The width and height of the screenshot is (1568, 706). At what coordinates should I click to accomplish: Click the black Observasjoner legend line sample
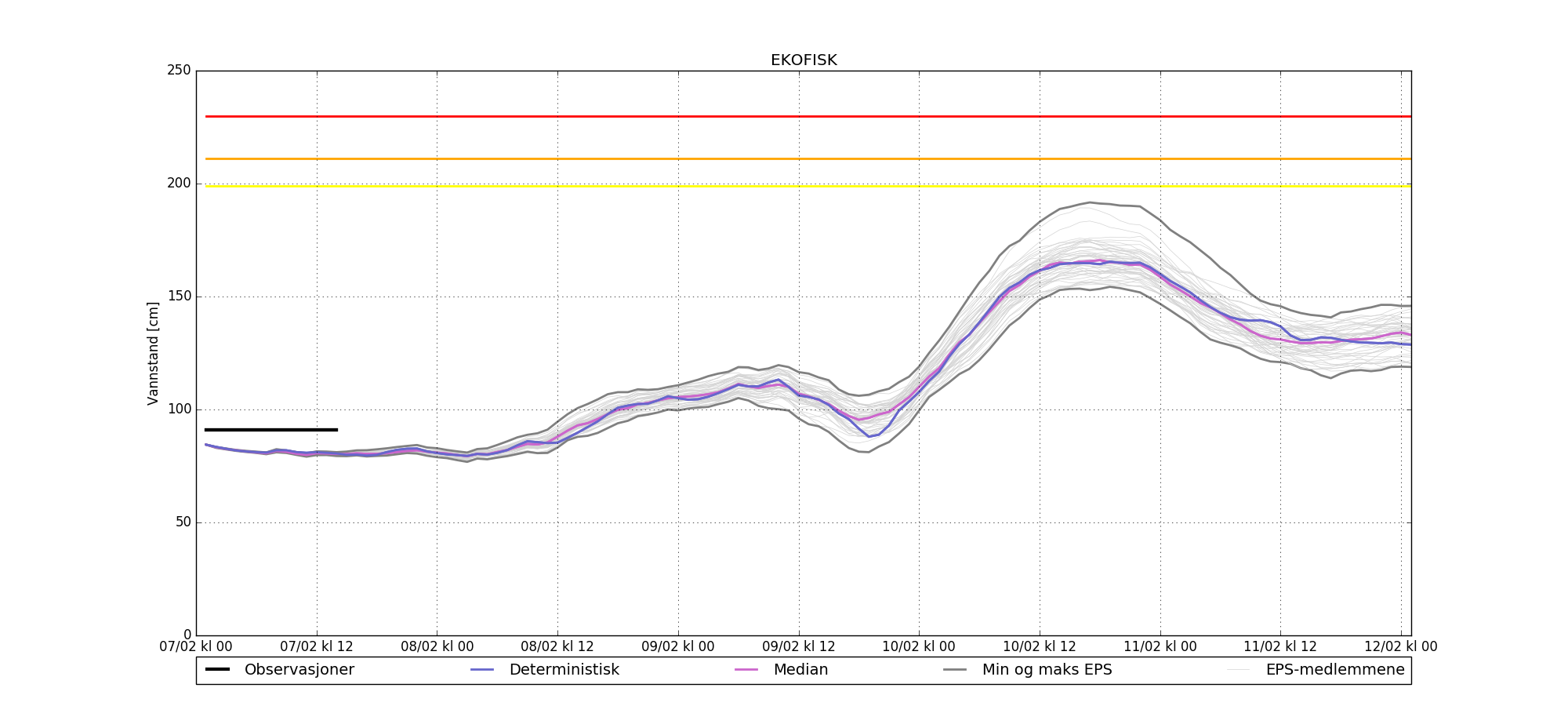pos(217,669)
